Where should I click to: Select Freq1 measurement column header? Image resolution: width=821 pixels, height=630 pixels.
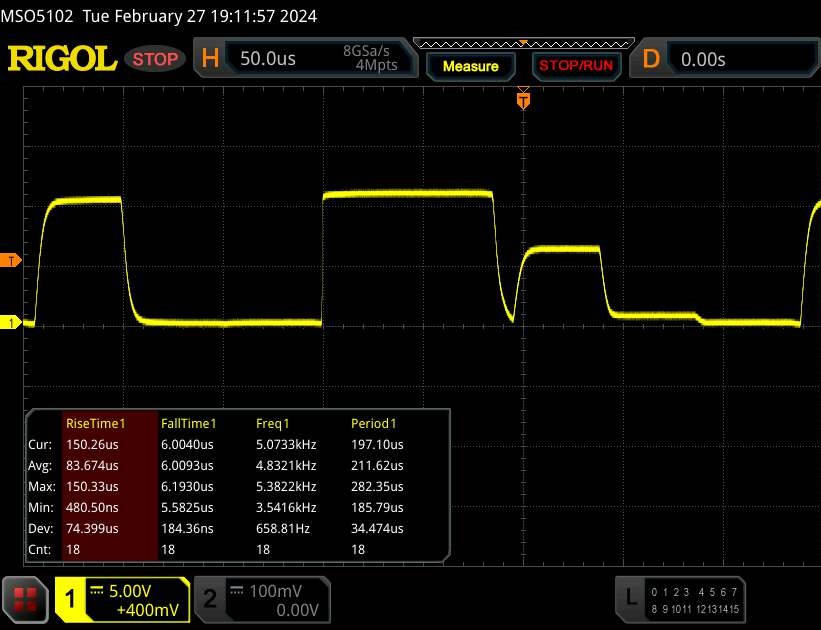(272, 423)
